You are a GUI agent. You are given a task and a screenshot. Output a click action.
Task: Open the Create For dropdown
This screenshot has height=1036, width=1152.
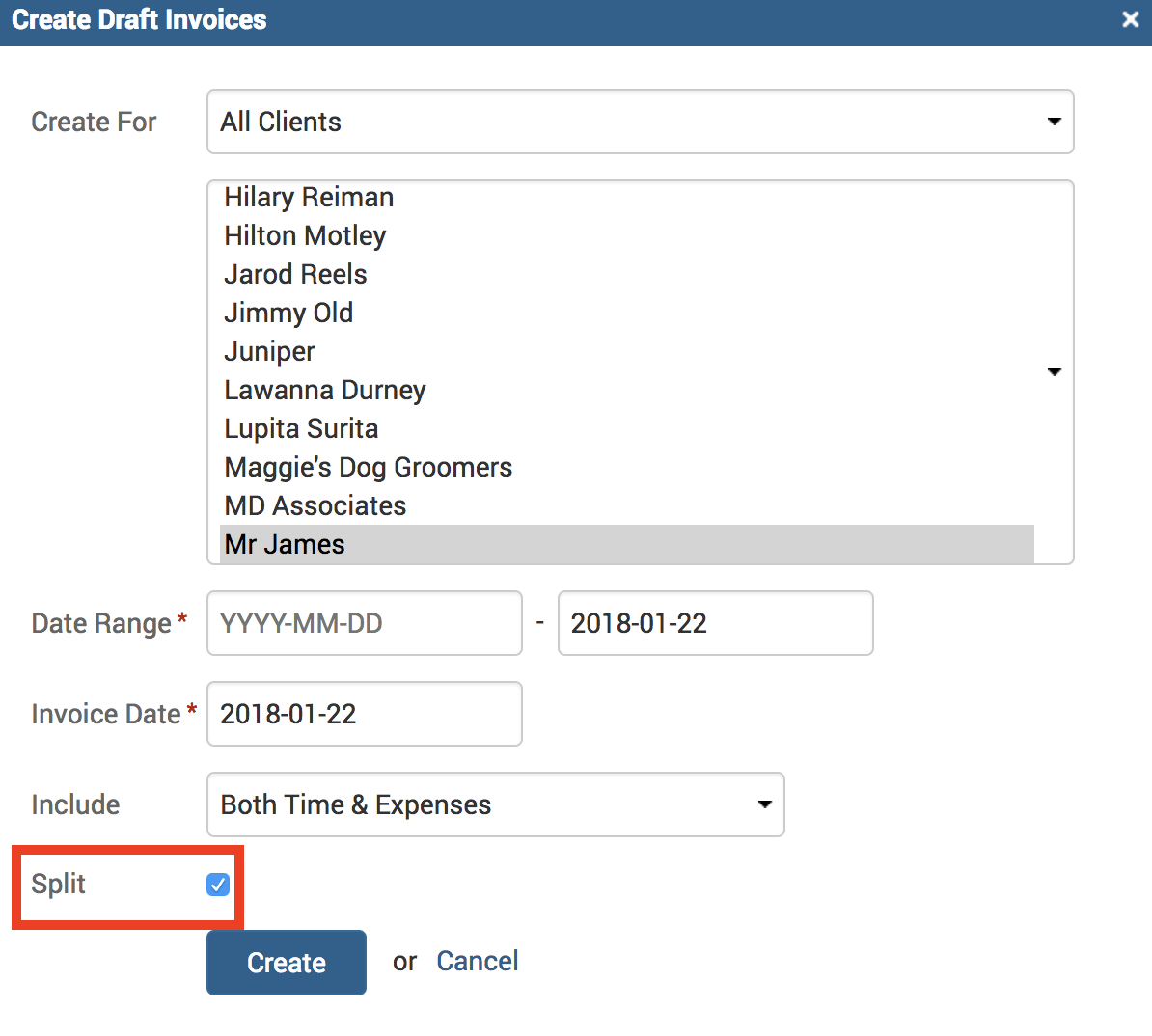point(640,122)
